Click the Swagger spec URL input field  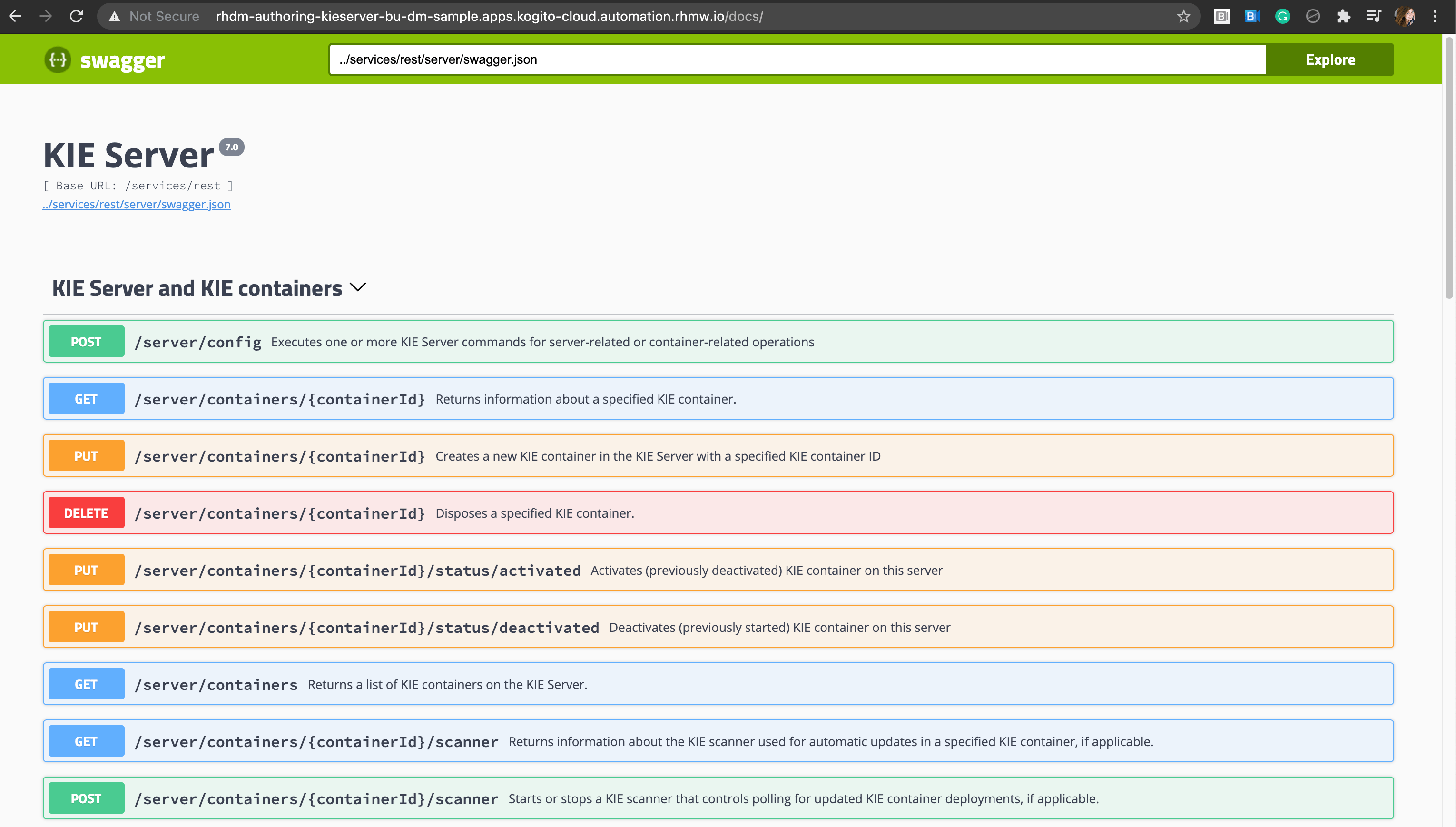795,59
